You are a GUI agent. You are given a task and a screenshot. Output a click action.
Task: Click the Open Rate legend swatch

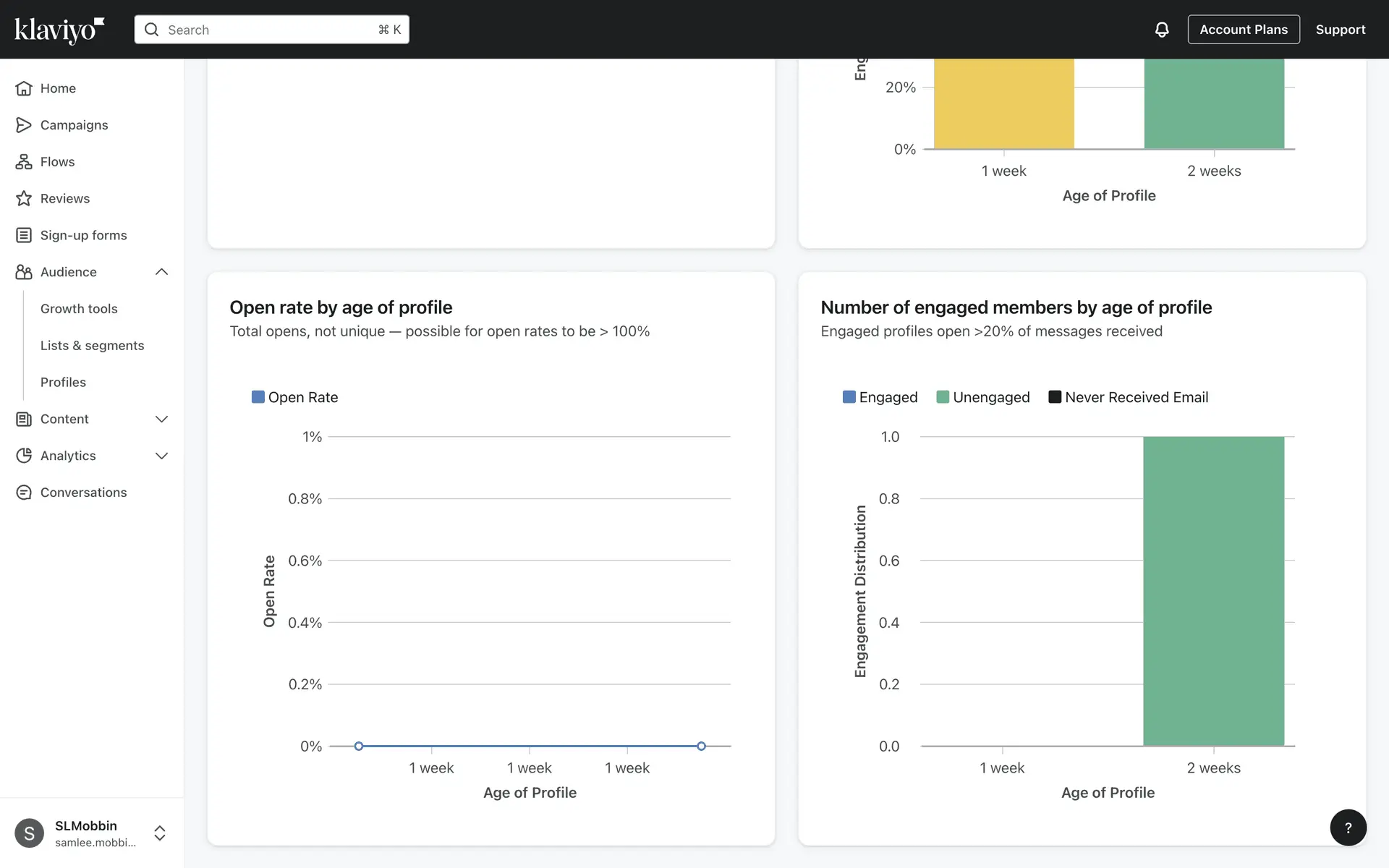click(x=258, y=397)
